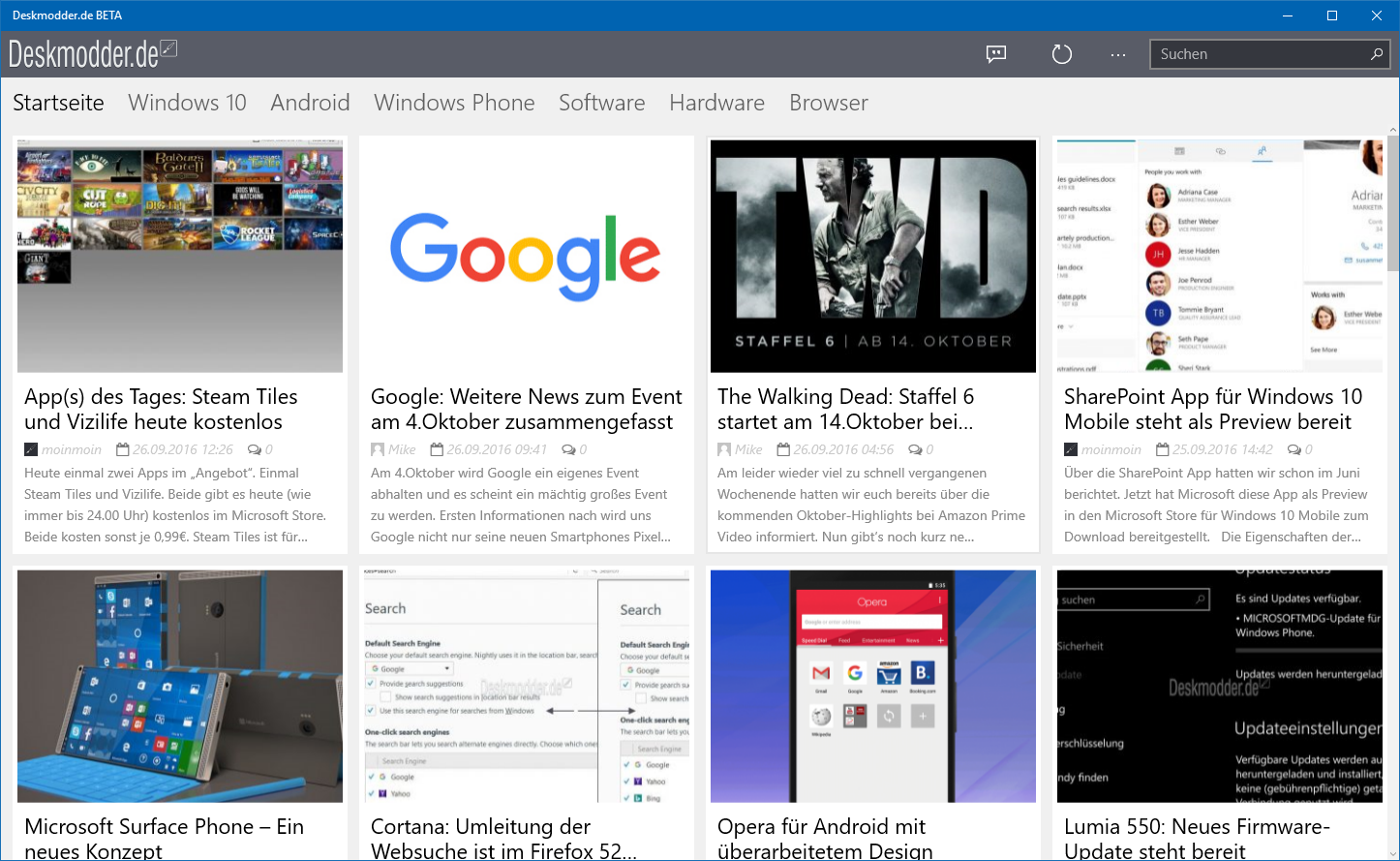Click calendar icon on Steam Tiles article
The height and width of the screenshot is (861, 1400).
tap(122, 449)
